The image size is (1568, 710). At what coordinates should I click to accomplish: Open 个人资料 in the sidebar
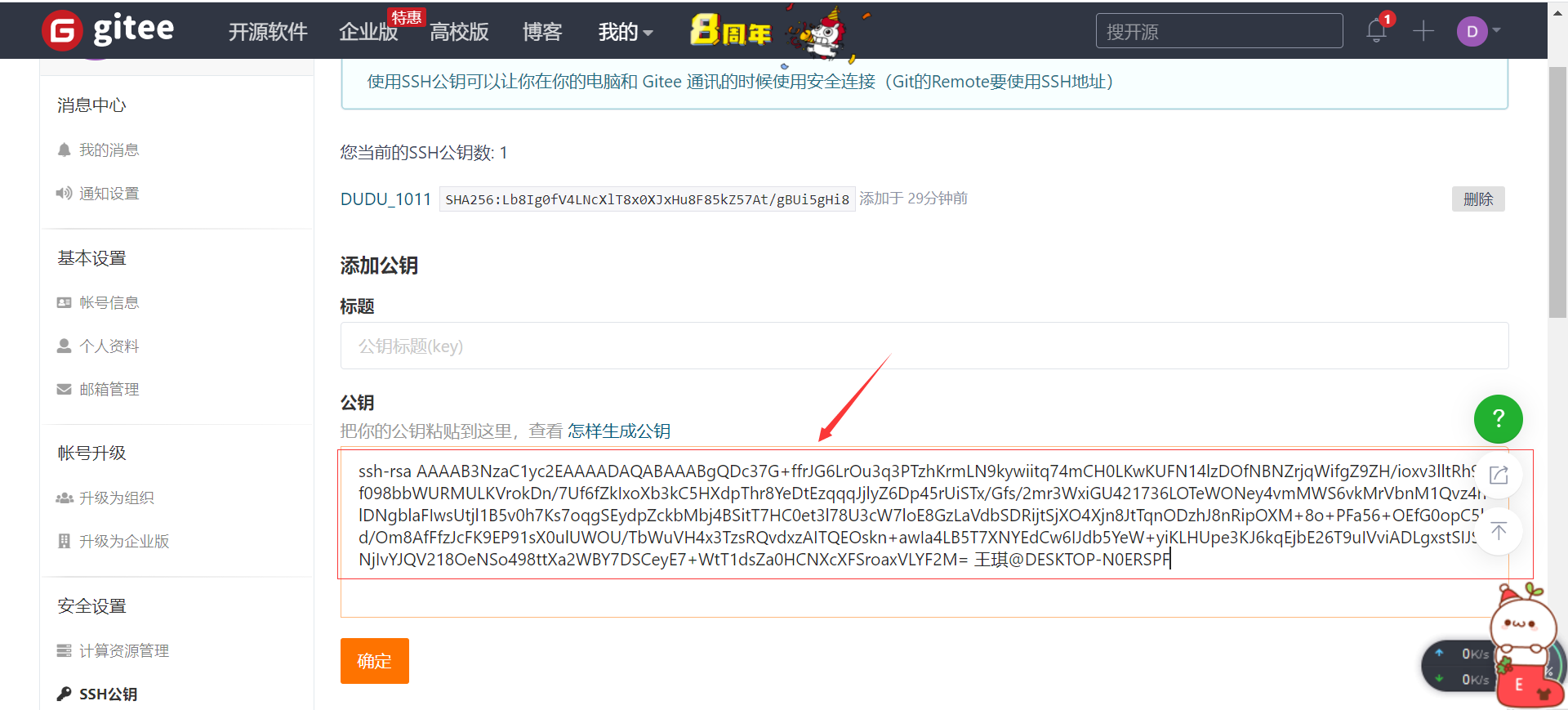pyautogui.click(x=109, y=346)
